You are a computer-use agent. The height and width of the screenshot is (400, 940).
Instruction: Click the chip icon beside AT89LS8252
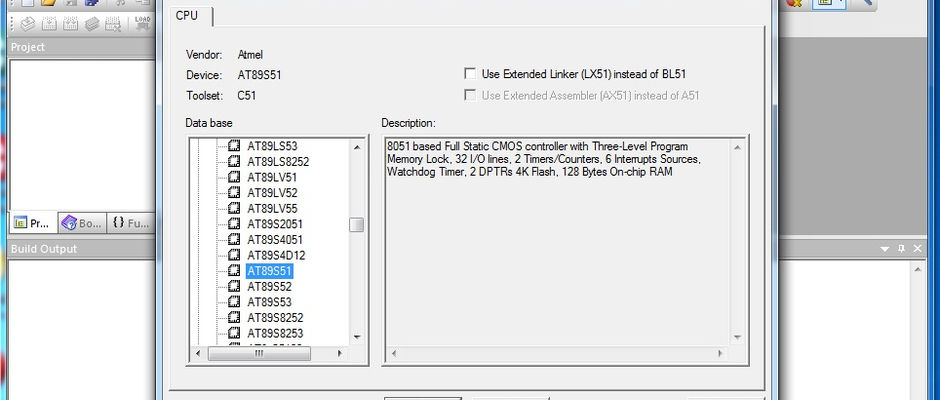point(234,161)
